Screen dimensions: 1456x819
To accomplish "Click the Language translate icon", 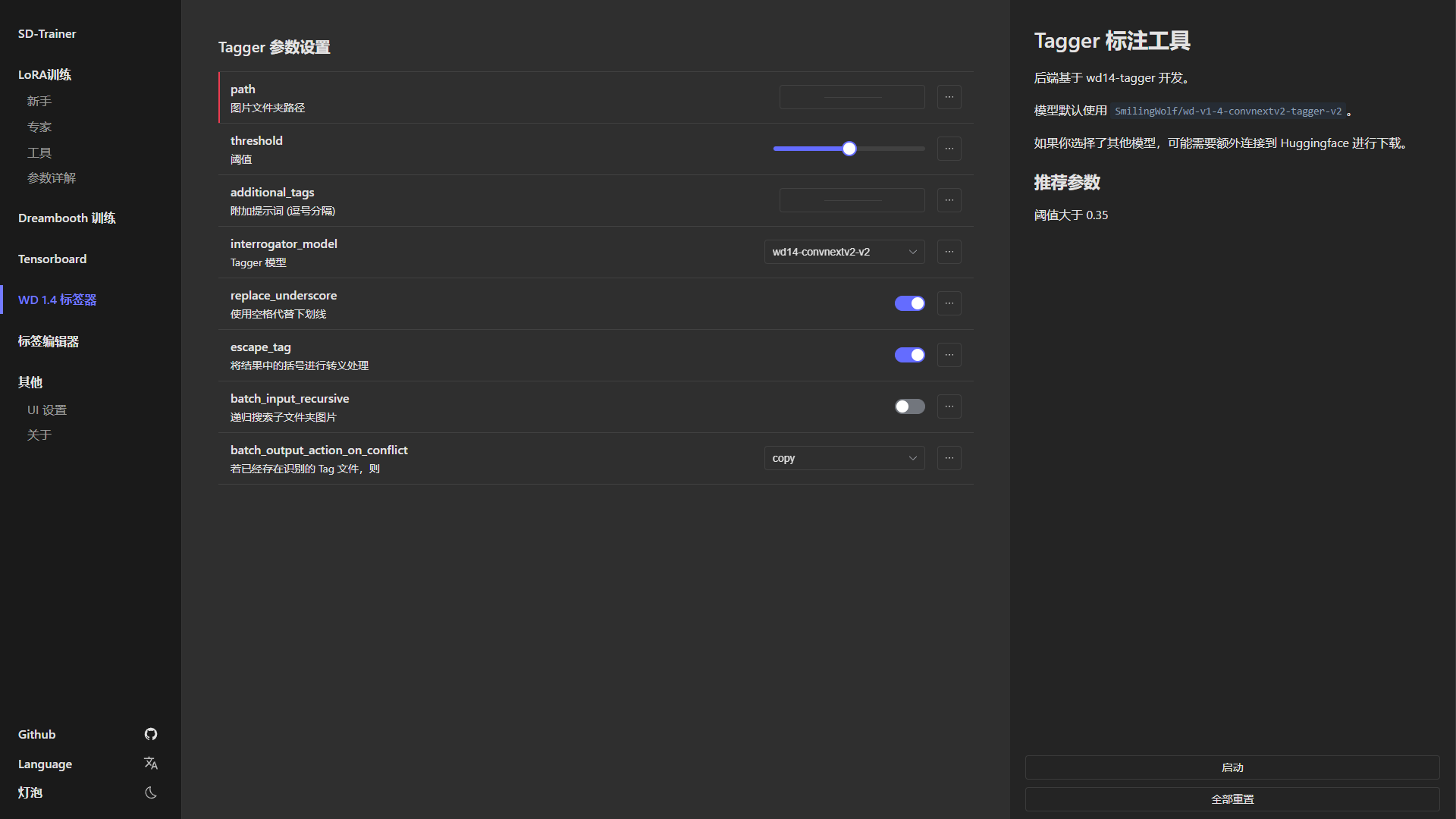I will coord(151,763).
